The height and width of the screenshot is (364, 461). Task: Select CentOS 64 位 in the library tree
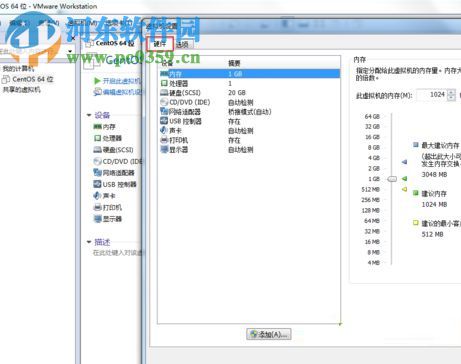click(x=32, y=79)
